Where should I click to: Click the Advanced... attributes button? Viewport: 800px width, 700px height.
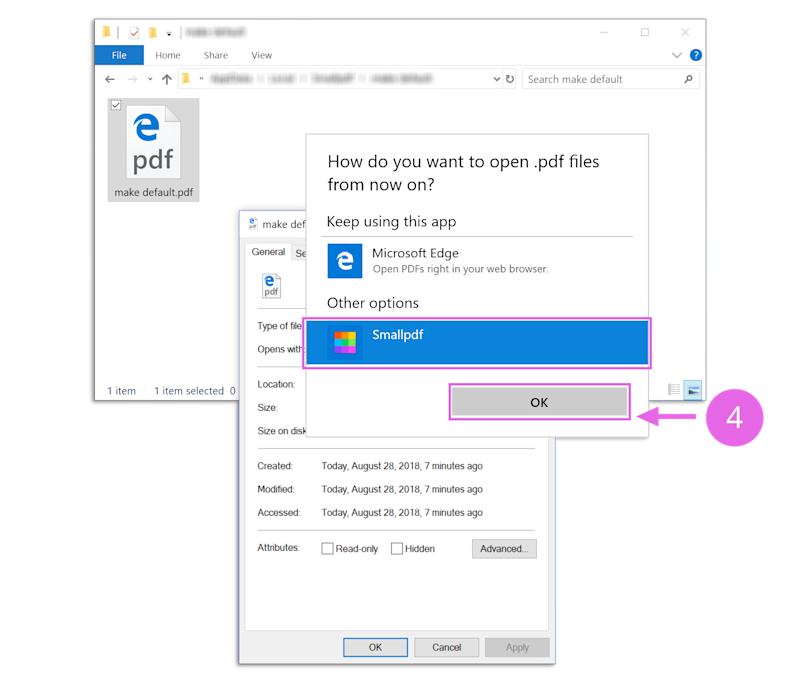[x=504, y=548]
